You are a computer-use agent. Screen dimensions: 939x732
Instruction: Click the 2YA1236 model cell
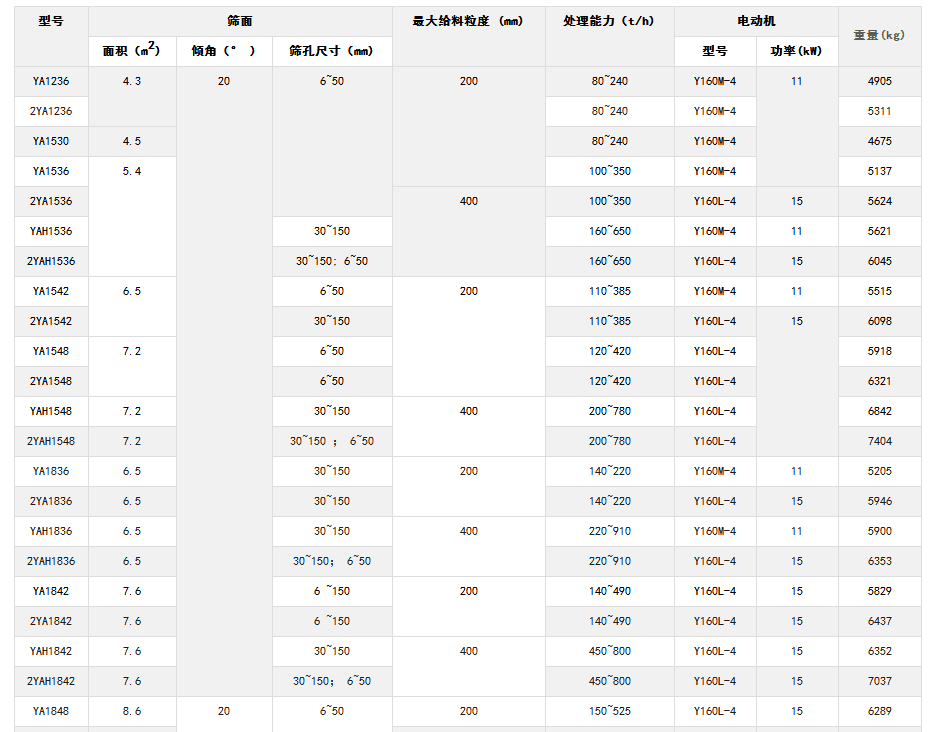48,111
